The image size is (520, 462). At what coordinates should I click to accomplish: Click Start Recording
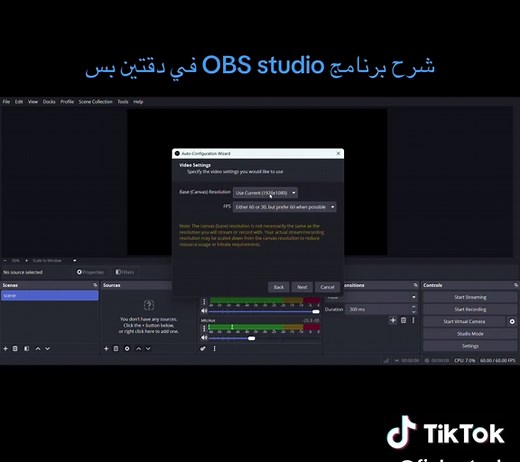(x=470, y=309)
